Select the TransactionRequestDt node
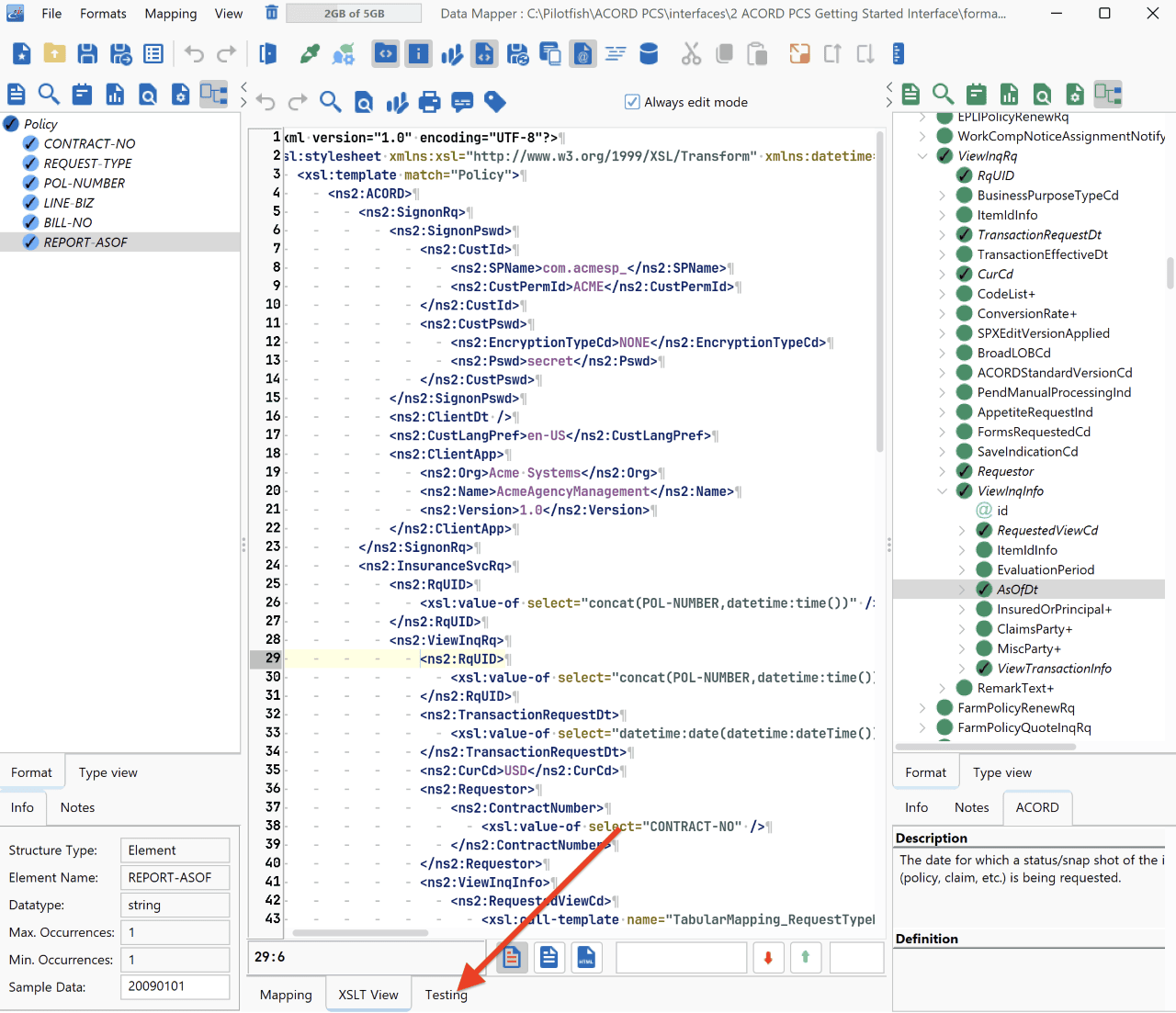 pos(1039,235)
